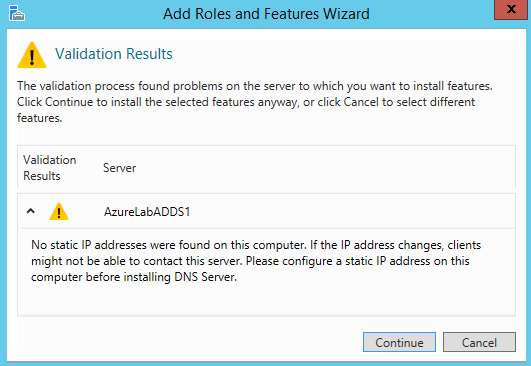The image size is (531, 366).
Task: Click the Add Roles and Features Wizard title
Action: [x=266, y=14]
